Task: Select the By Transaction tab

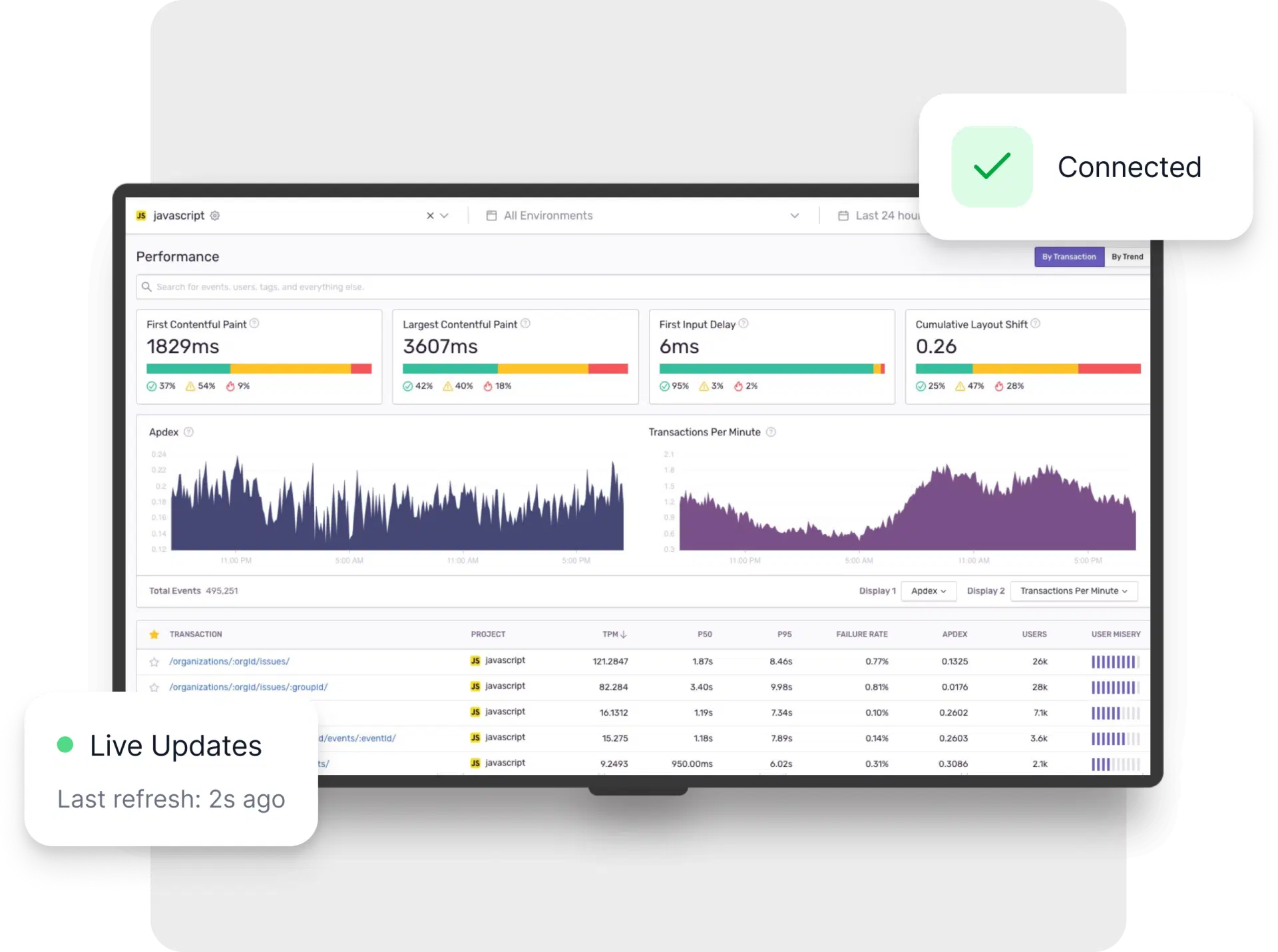Action: [1069, 257]
